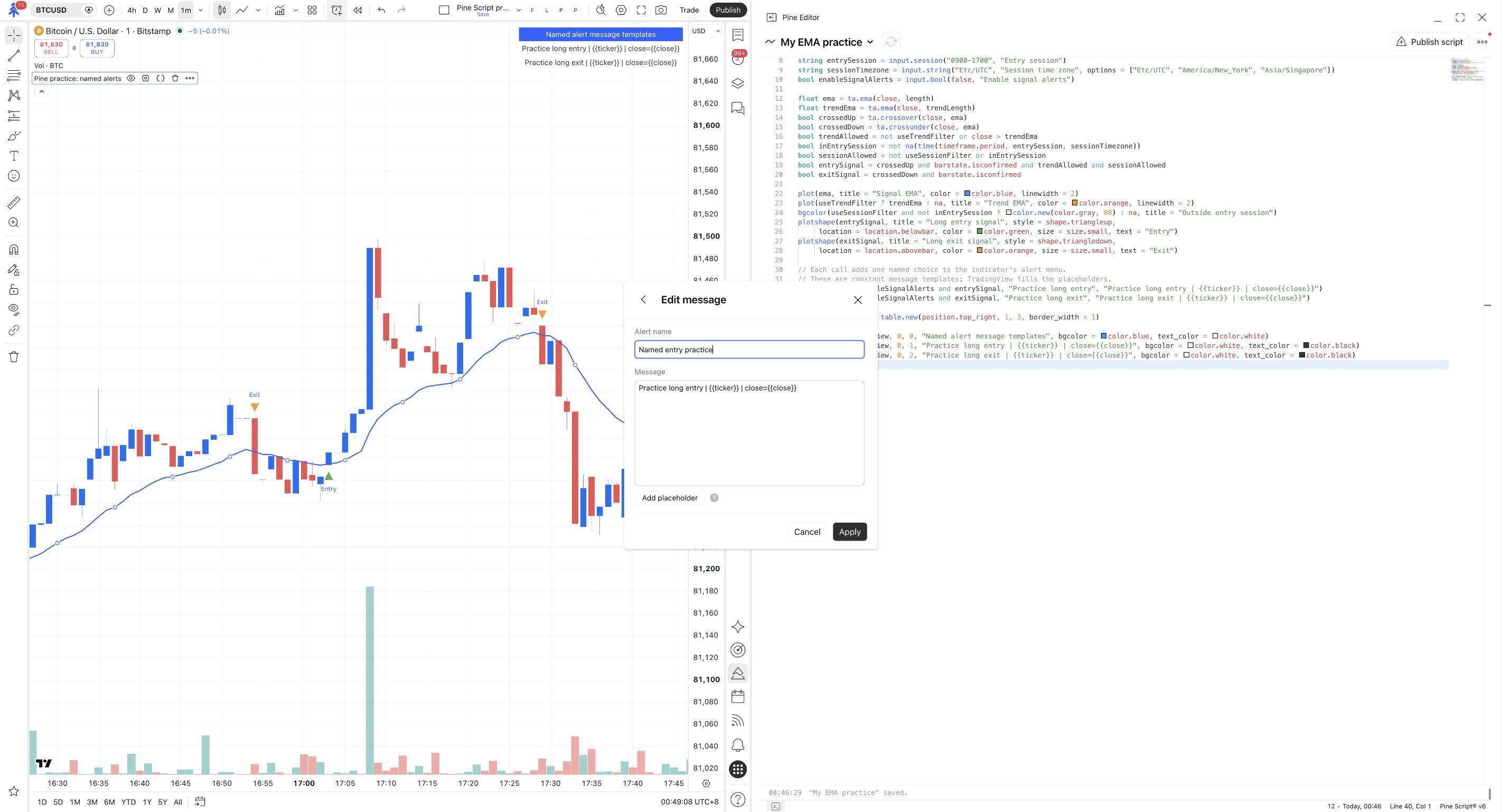This screenshot has height=812, width=1502.
Task: Take a chart snapshot with camera icon
Action: click(x=661, y=10)
